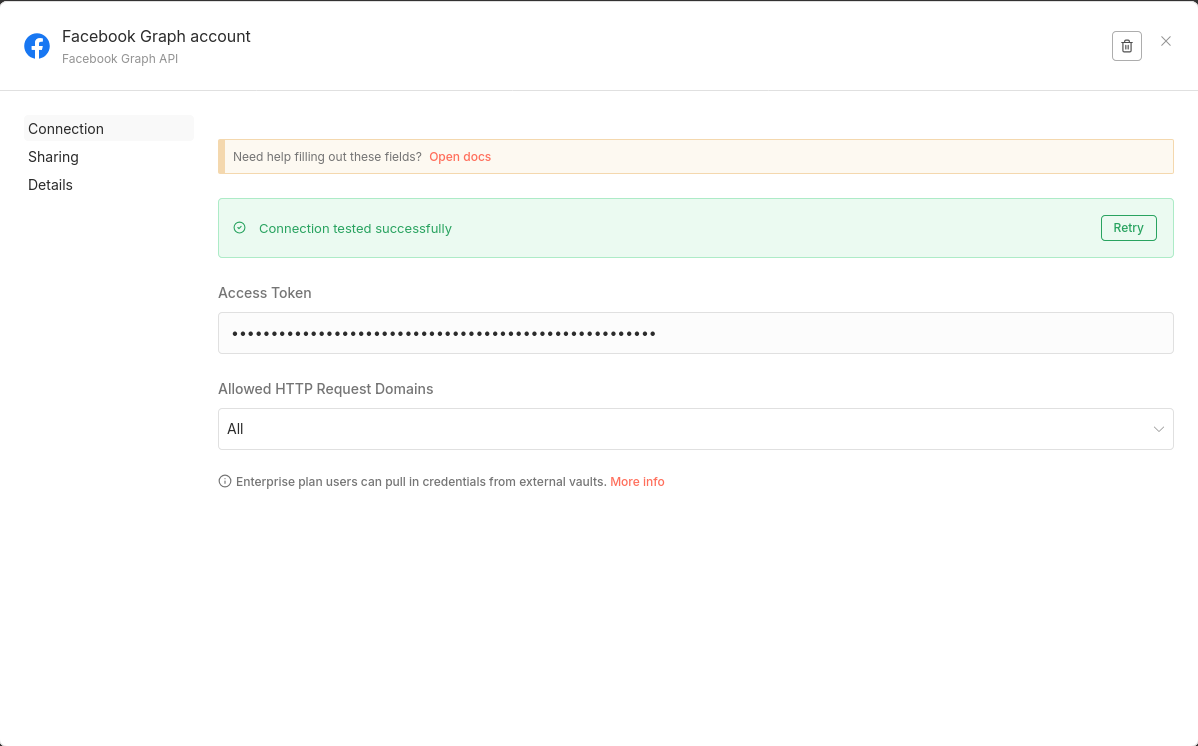1198x746 pixels.
Task: Click the Access Token input field
Action: tap(695, 333)
